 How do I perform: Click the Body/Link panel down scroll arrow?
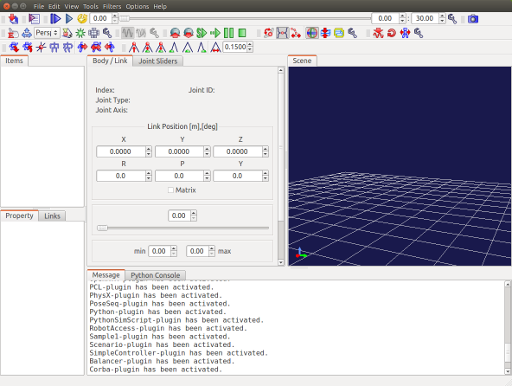pyautogui.click(x=281, y=263)
